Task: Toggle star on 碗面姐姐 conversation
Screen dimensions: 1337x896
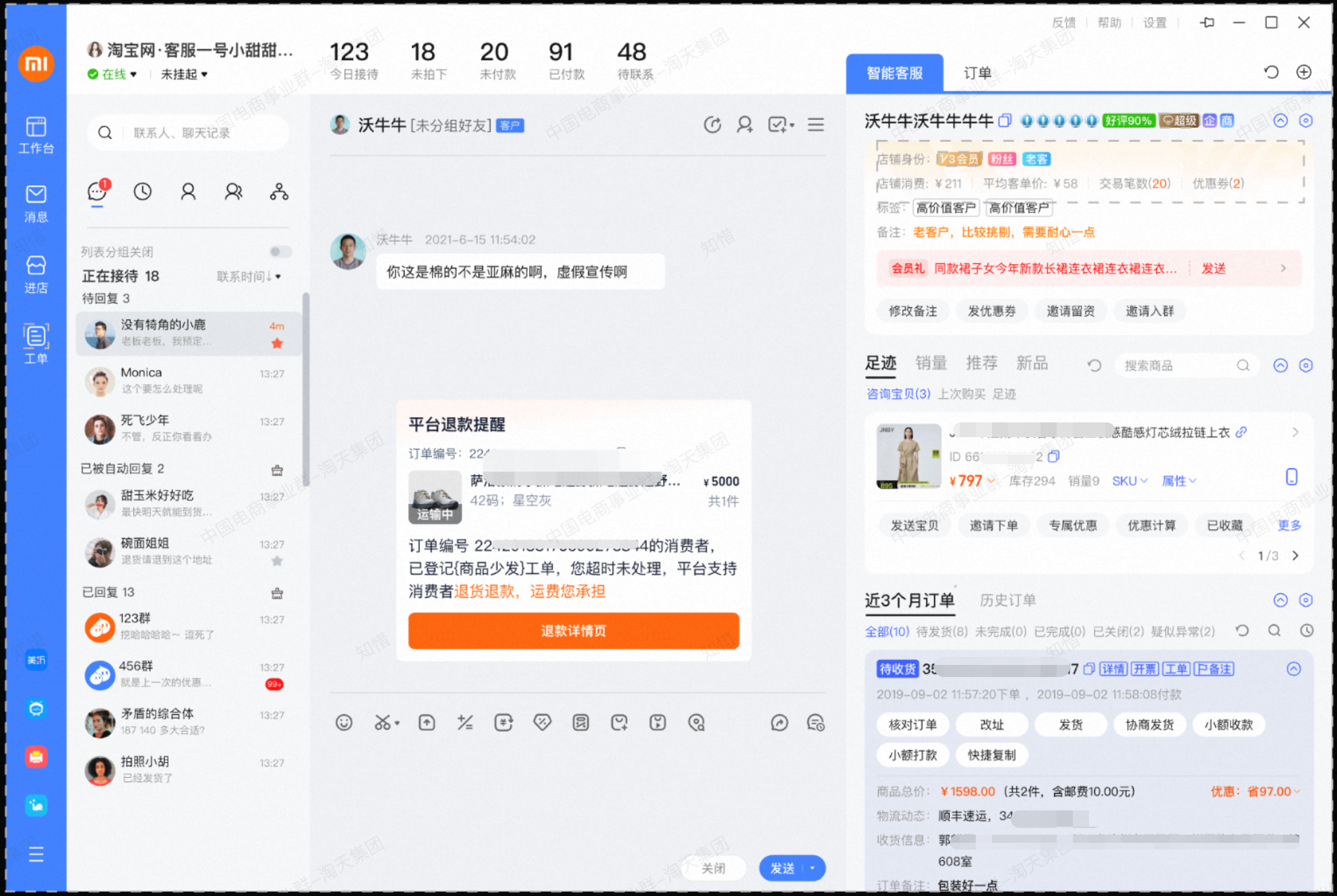Action: click(x=277, y=561)
